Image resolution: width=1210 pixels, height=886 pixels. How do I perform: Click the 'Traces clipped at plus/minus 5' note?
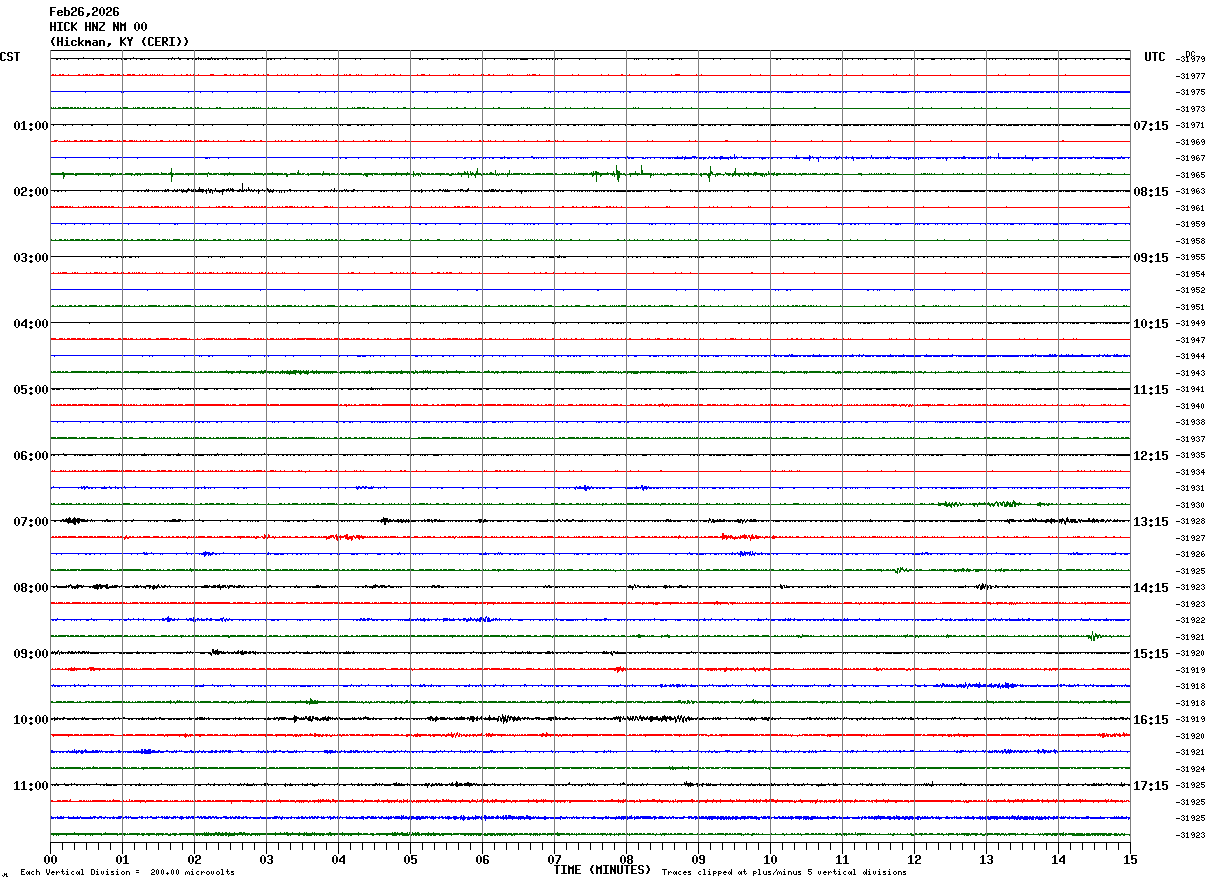[x=784, y=873]
